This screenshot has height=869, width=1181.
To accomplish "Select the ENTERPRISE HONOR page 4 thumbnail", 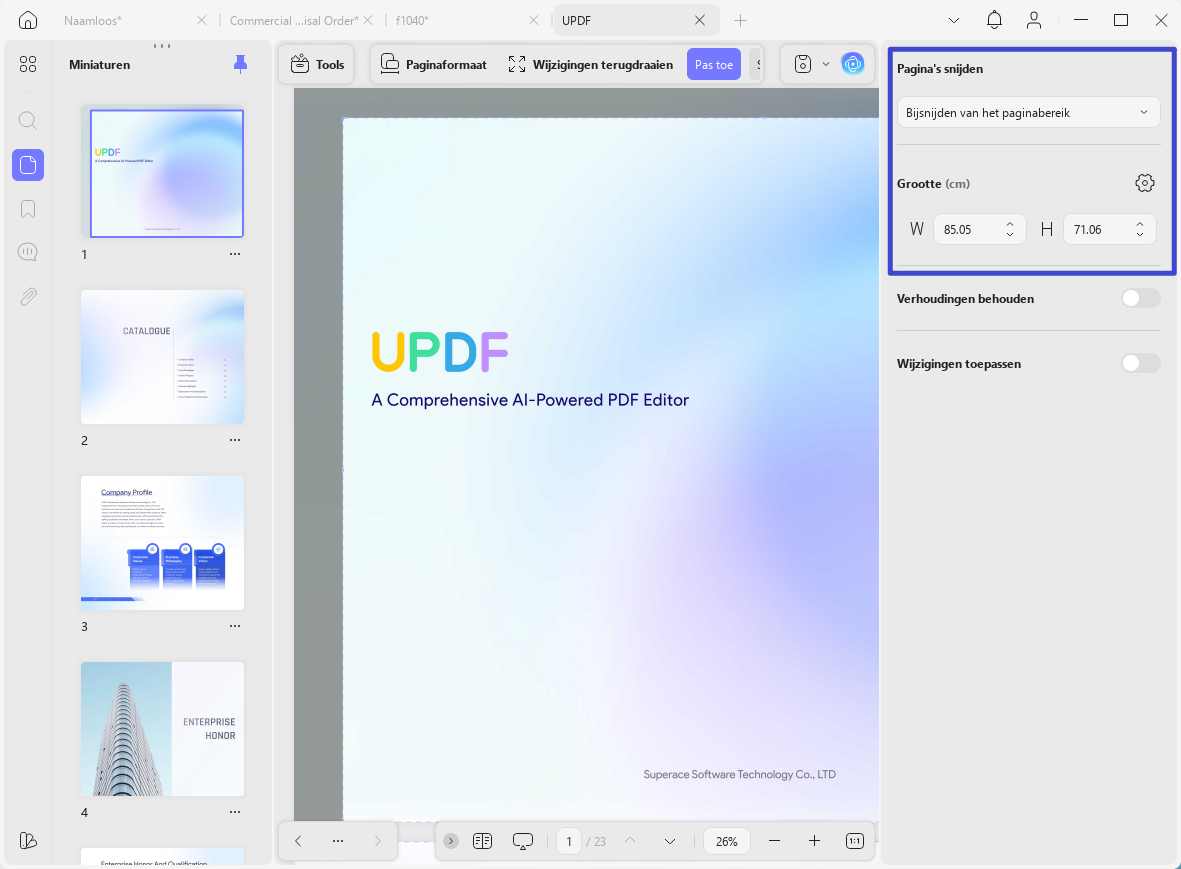I will click(x=163, y=729).
